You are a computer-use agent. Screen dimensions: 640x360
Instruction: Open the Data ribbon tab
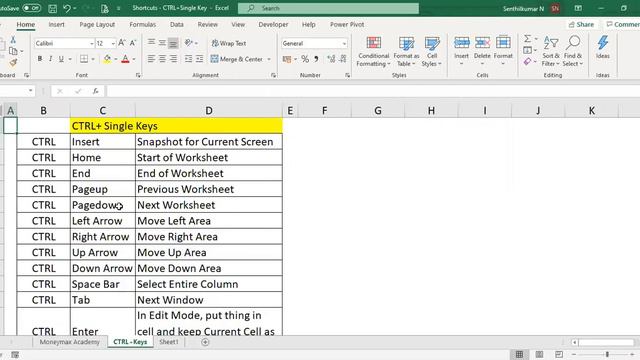coord(177,24)
